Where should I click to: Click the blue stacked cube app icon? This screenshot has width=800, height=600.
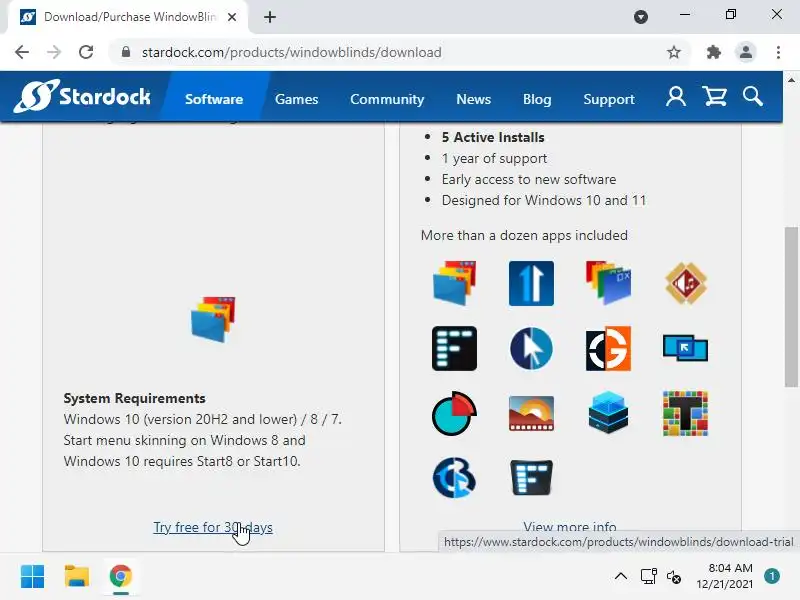[608, 413]
